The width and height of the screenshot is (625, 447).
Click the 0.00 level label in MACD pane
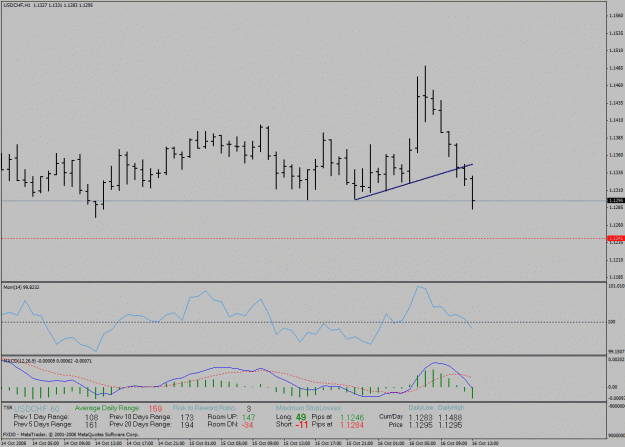click(613, 387)
